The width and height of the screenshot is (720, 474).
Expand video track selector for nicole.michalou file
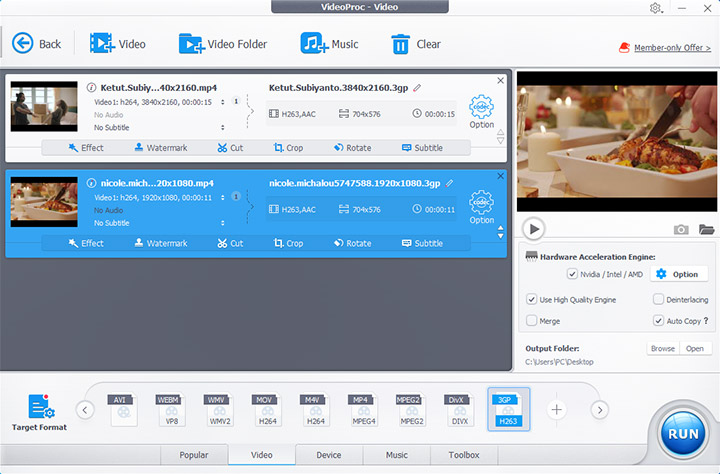point(223,198)
